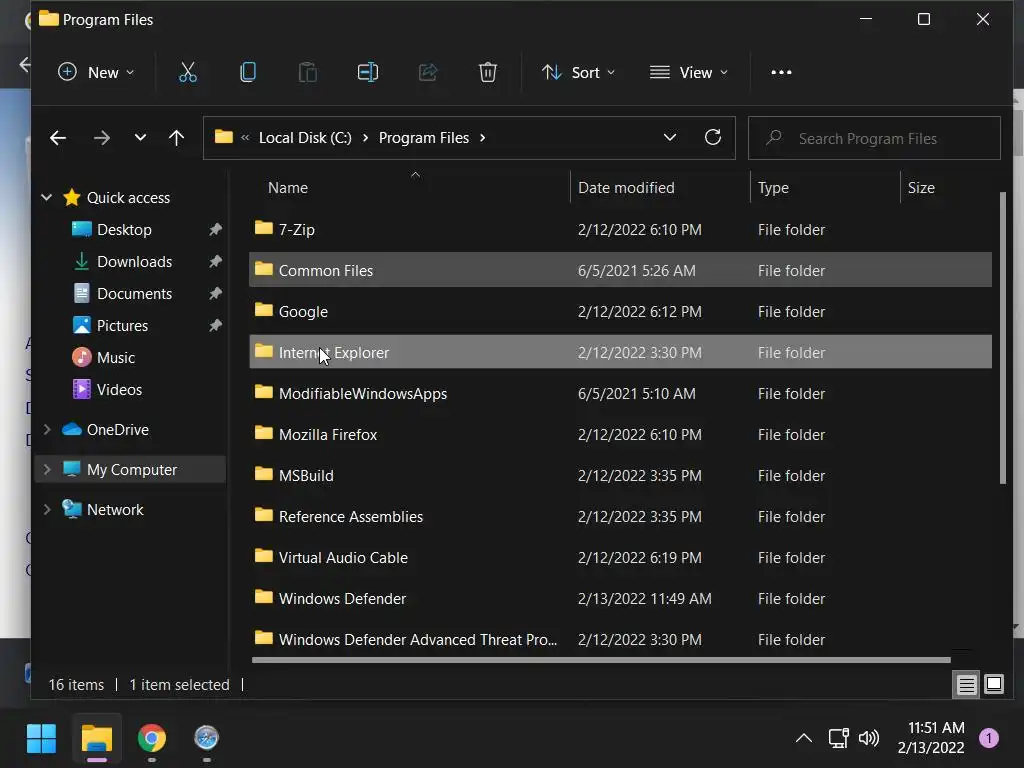1024x768 pixels.
Task: Click the Copy icon in toolbar
Action: (x=248, y=72)
